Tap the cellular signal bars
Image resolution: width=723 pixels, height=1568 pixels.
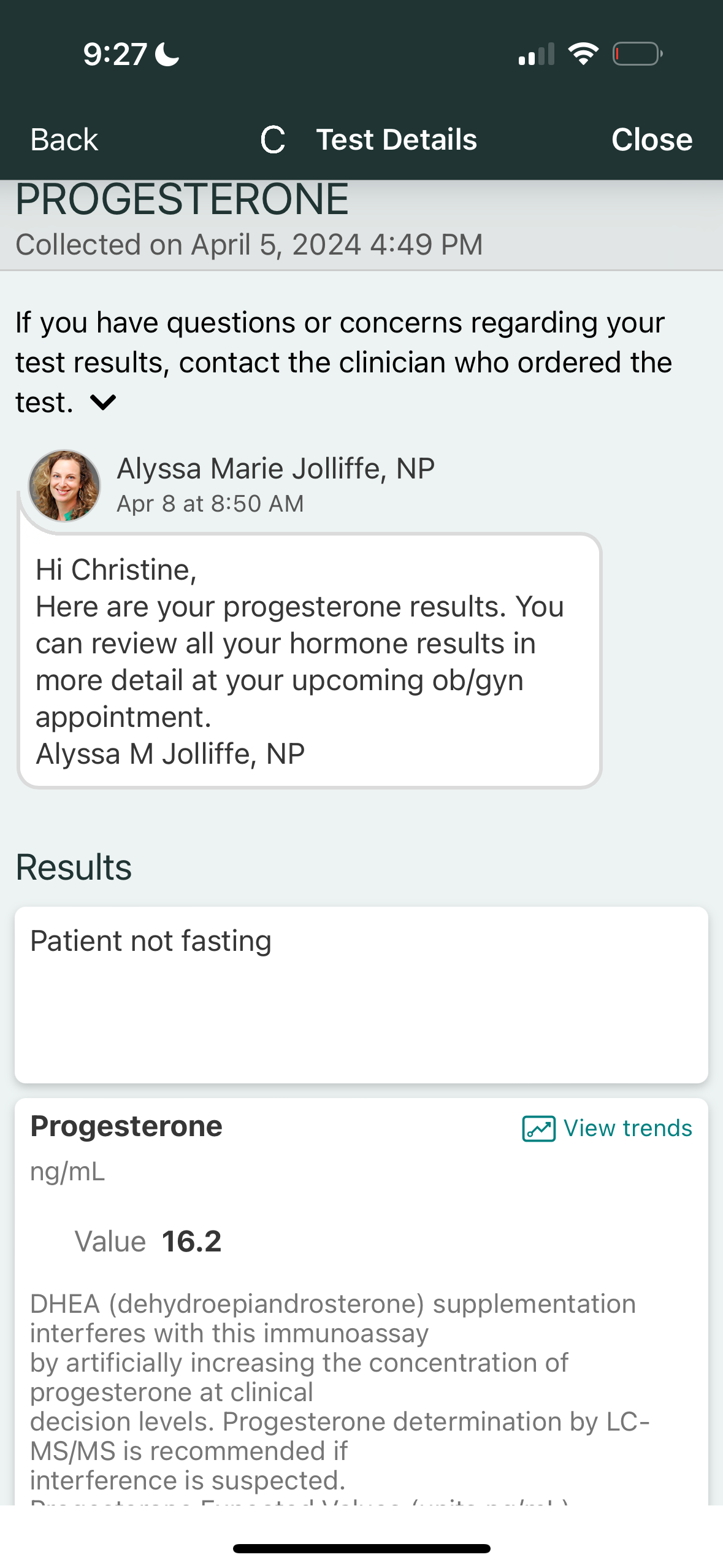536,54
